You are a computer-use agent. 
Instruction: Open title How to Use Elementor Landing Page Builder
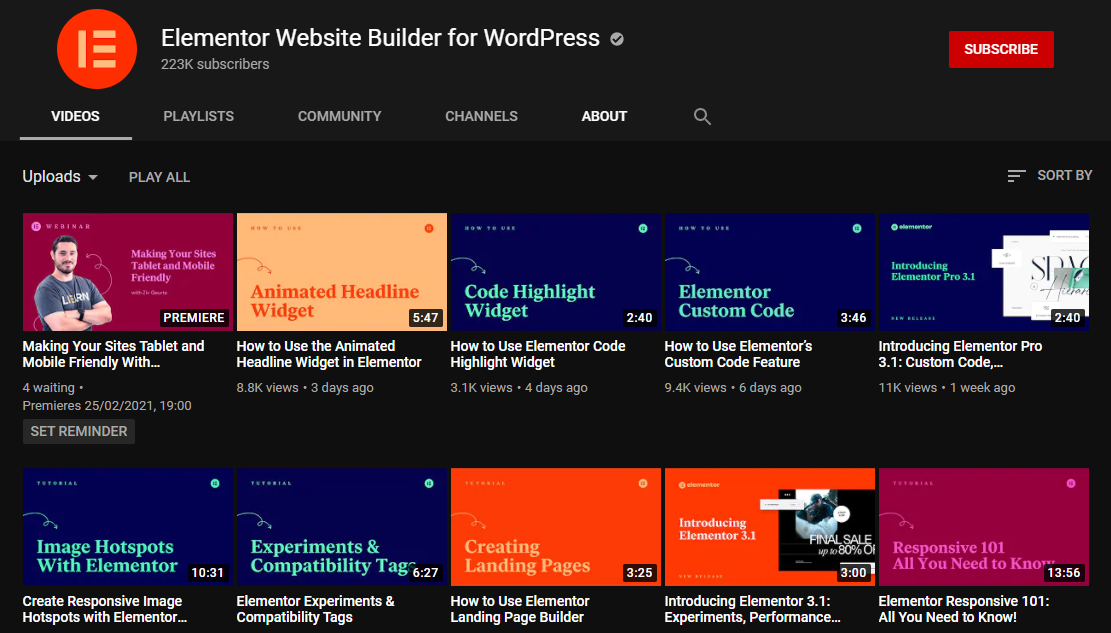(520, 609)
